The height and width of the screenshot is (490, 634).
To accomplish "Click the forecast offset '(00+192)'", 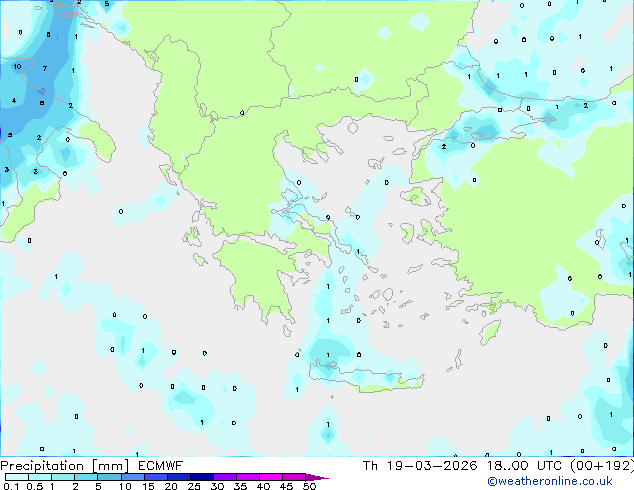I will click(x=602, y=466).
